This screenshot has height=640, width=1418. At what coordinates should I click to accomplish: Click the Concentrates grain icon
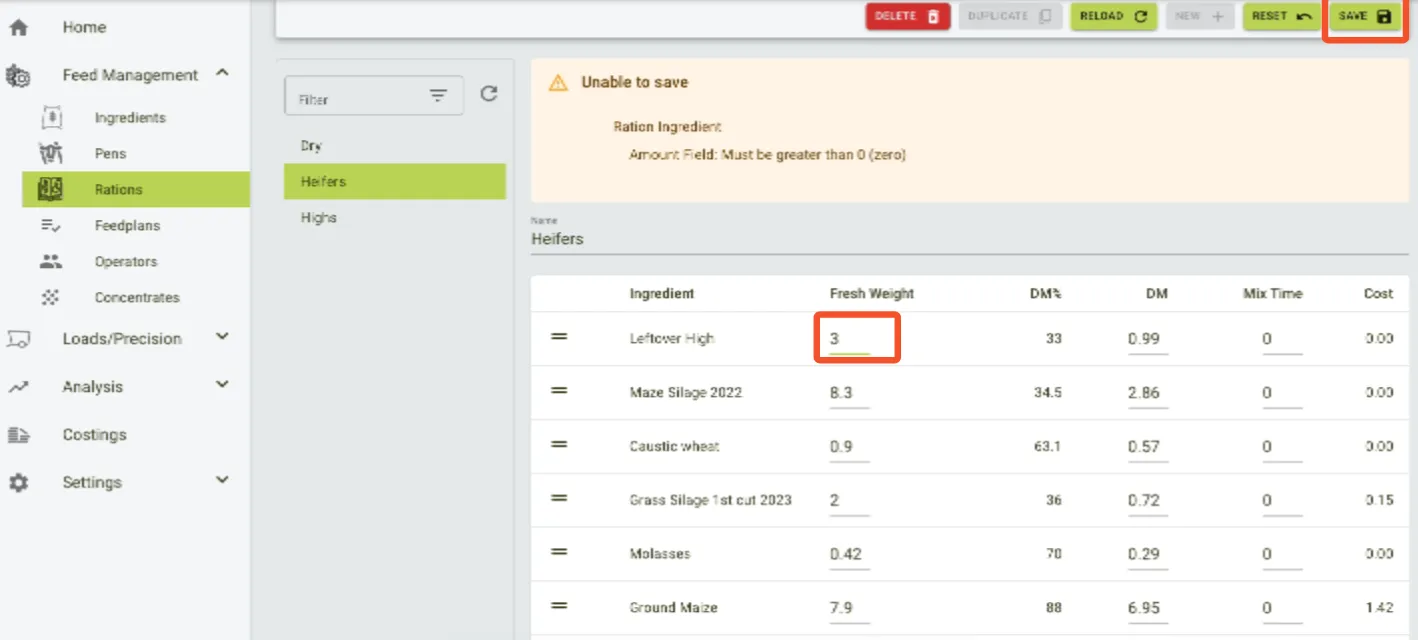point(51,298)
